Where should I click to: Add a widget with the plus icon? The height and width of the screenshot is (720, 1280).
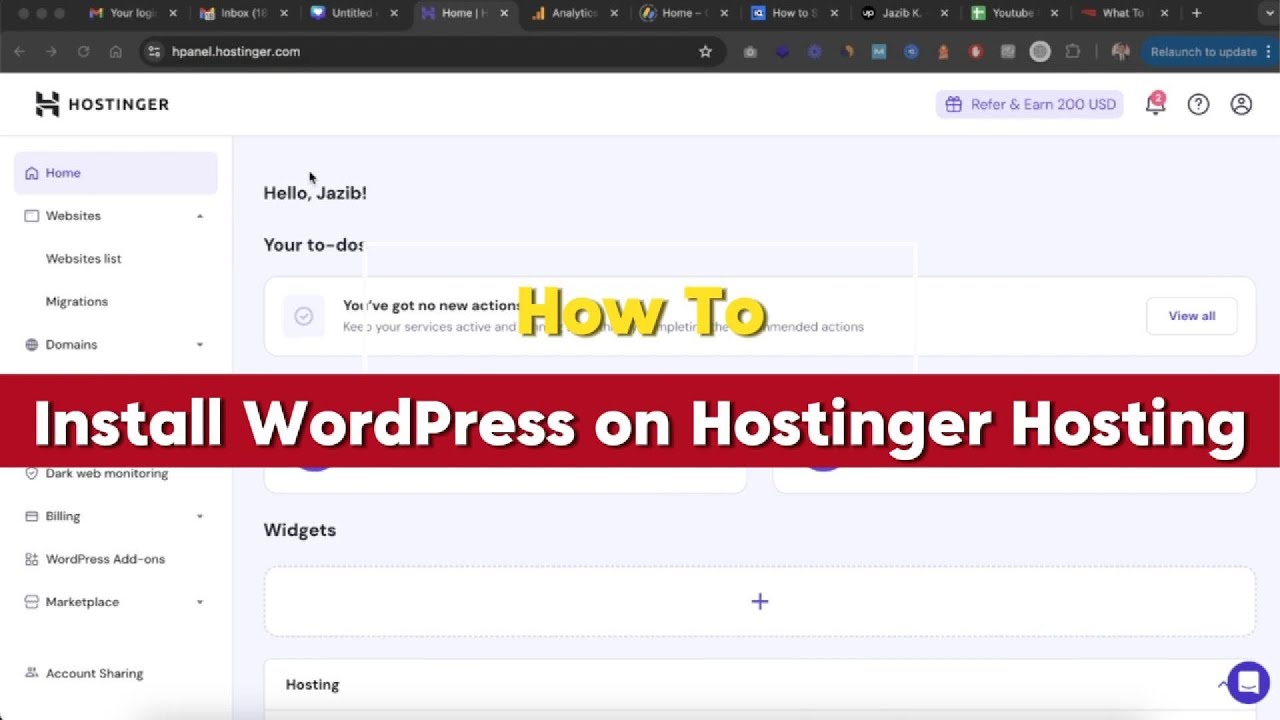pos(760,602)
